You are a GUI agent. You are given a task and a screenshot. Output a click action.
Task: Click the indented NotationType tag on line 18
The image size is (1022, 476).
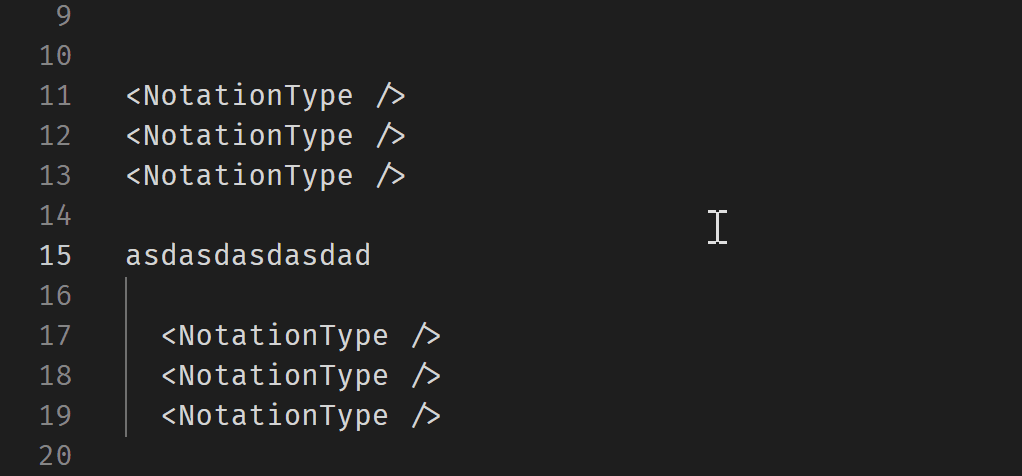click(x=300, y=376)
